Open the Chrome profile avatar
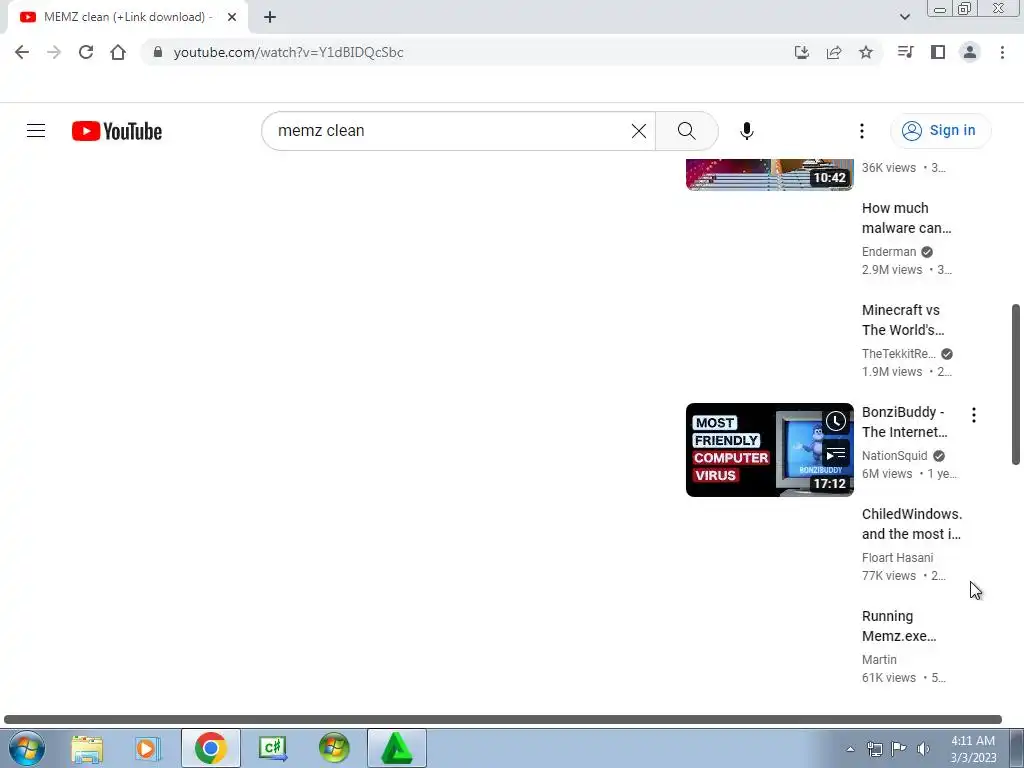 (970, 52)
